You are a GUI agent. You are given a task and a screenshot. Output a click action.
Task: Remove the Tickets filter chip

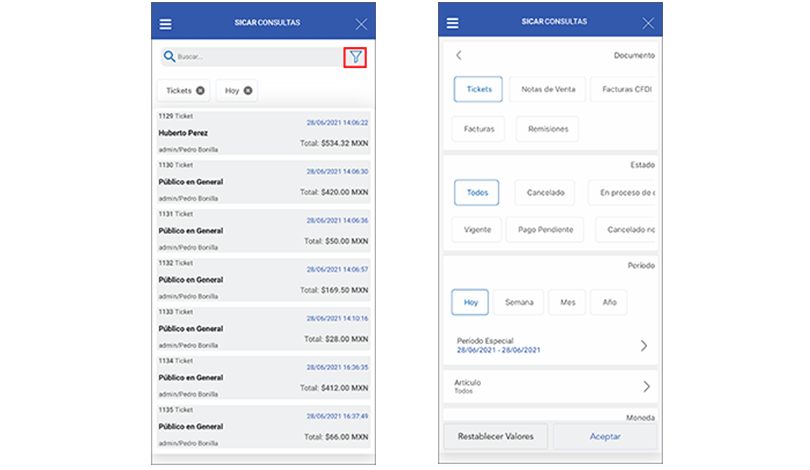point(201,91)
